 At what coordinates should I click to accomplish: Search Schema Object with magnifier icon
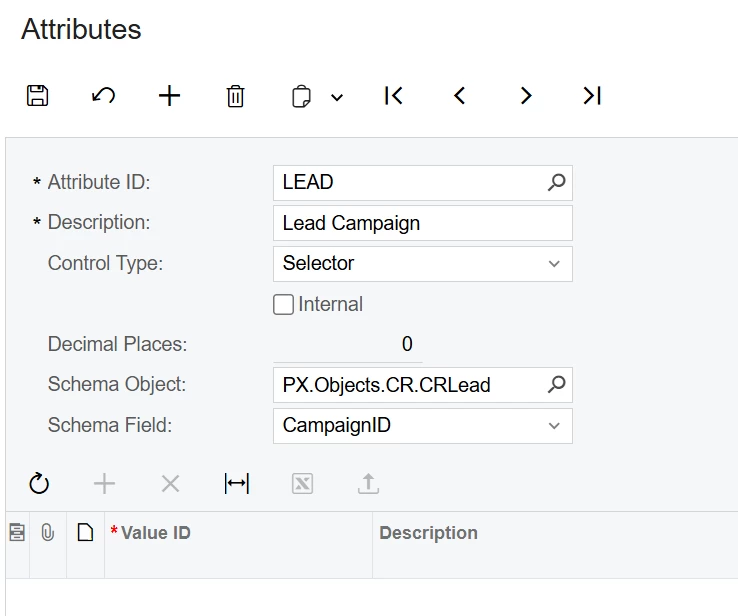click(x=557, y=385)
